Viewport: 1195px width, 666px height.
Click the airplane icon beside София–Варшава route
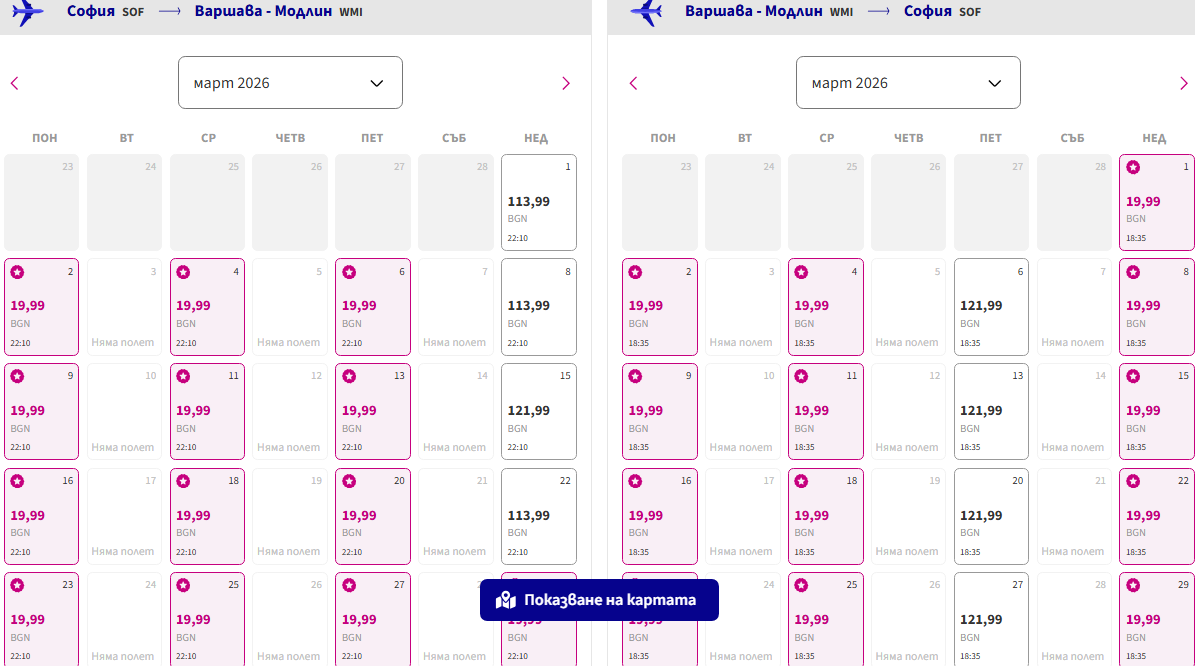[28, 12]
